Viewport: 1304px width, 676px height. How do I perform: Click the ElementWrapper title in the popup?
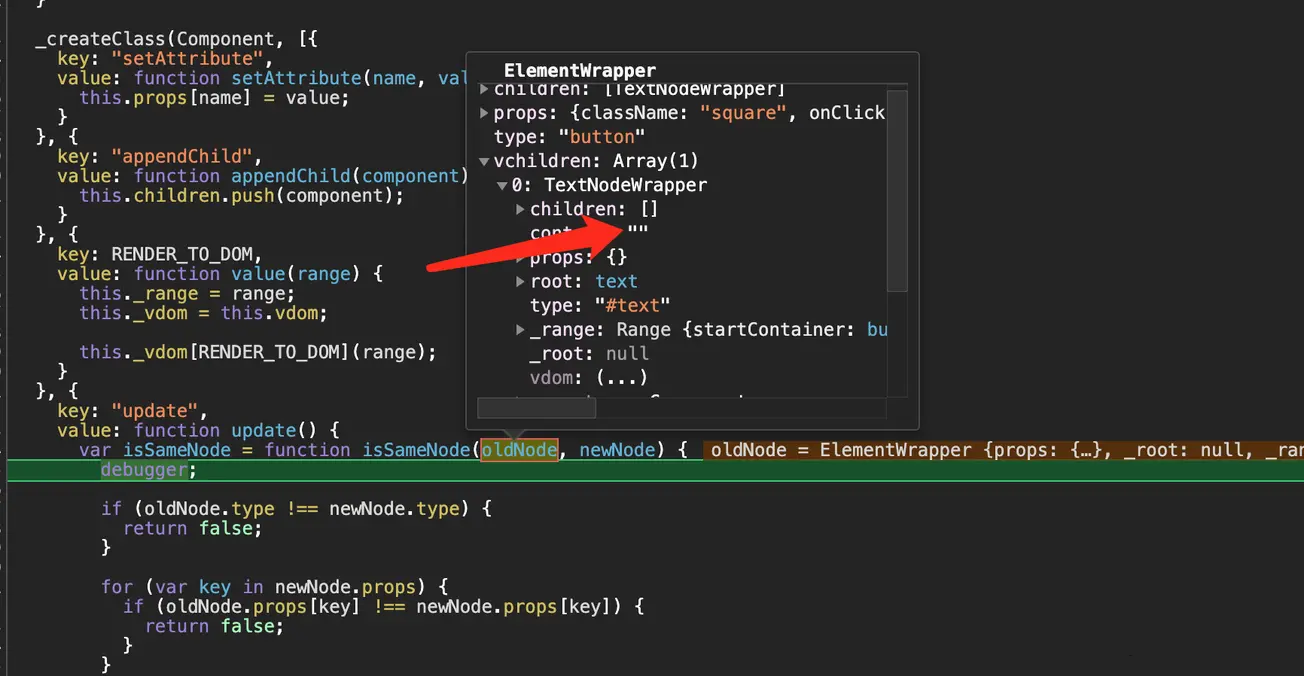click(581, 70)
